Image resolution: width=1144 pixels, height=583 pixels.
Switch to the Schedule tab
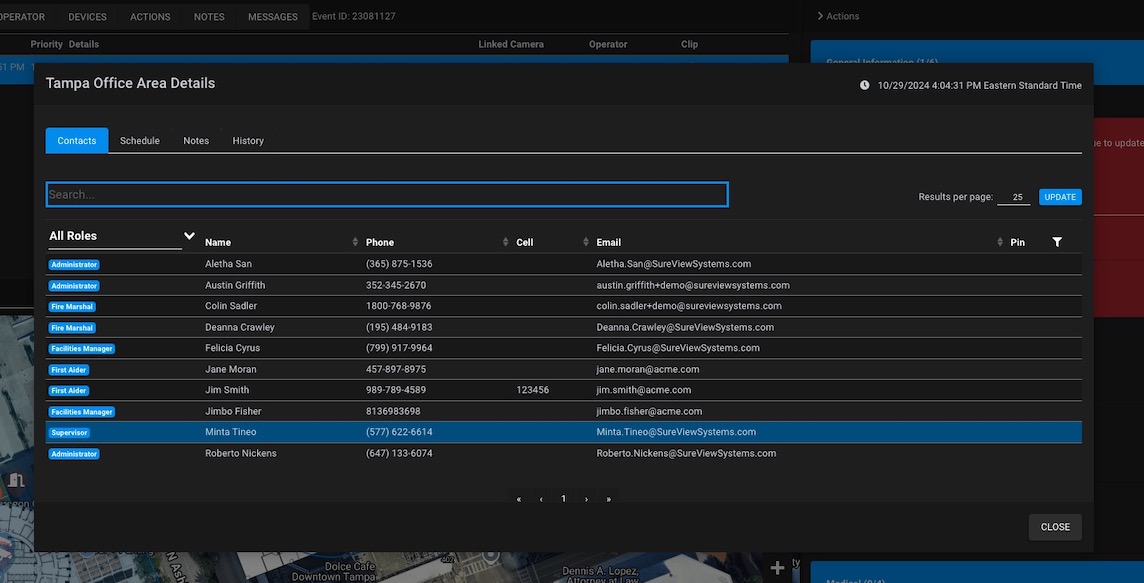pos(139,141)
